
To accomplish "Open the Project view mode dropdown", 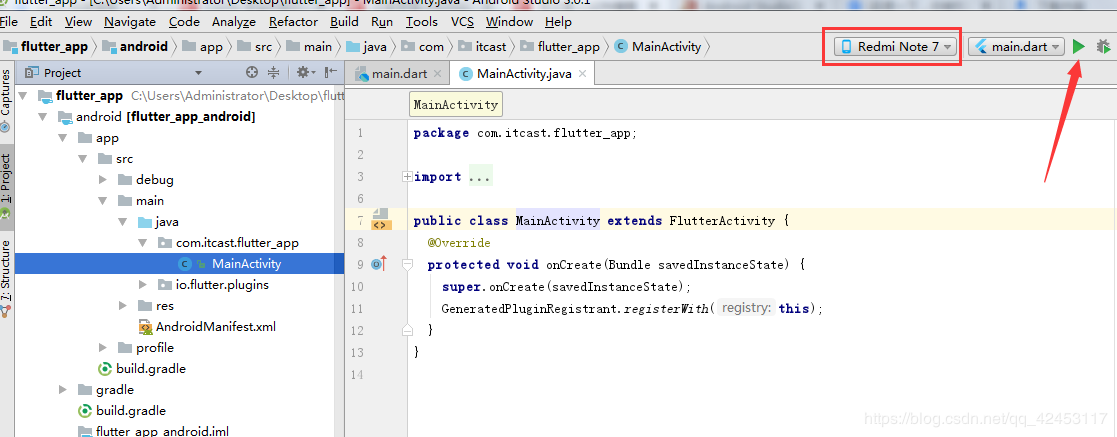I will click(x=198, y=73).
